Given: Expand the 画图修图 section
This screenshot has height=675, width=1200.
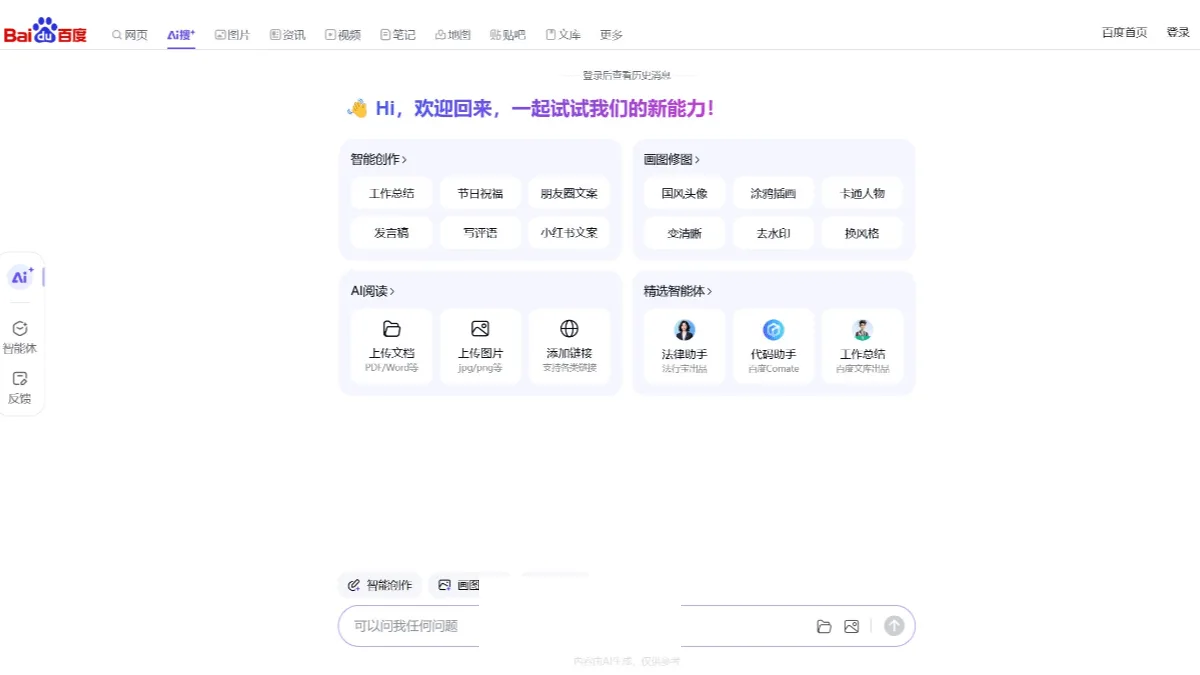Looking at the screenshot, I should [672, 159].
